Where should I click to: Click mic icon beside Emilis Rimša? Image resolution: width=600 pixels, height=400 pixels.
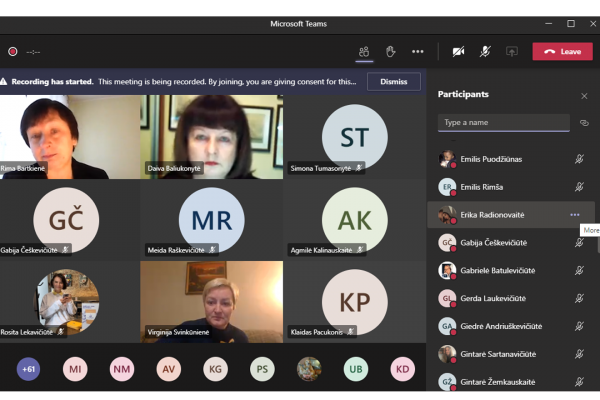coord(579,187)
